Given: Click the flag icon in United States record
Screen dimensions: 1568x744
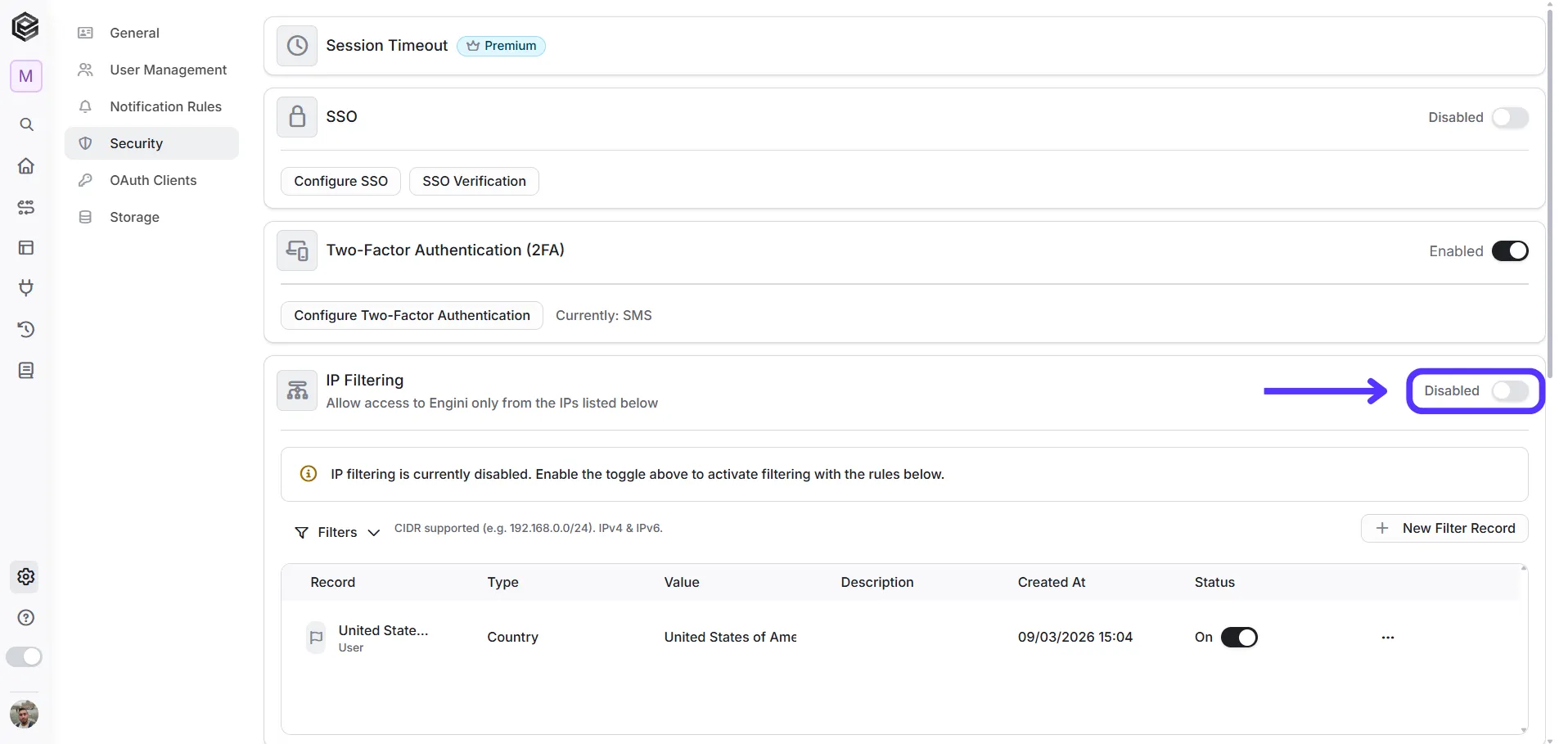Looking at the screenshot, I should [316, 638].
